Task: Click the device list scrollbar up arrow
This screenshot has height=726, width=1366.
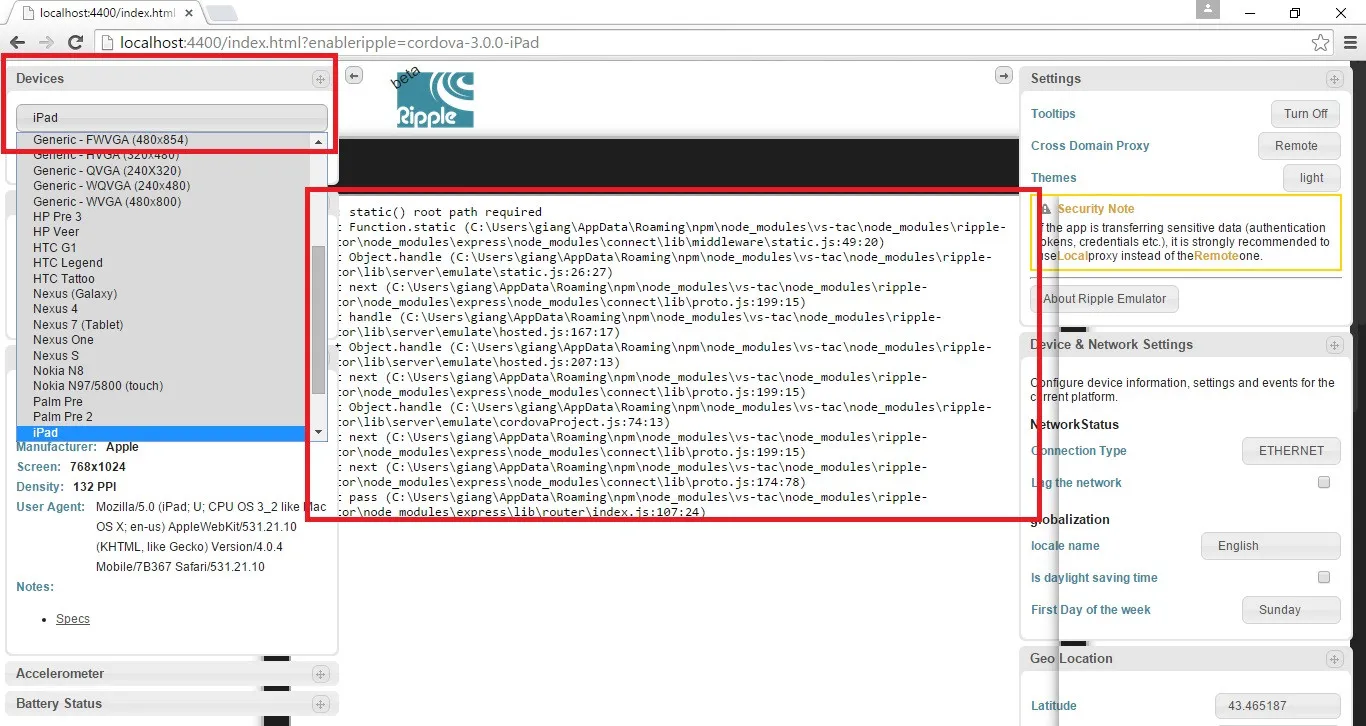Action: (x=319, y=142)
